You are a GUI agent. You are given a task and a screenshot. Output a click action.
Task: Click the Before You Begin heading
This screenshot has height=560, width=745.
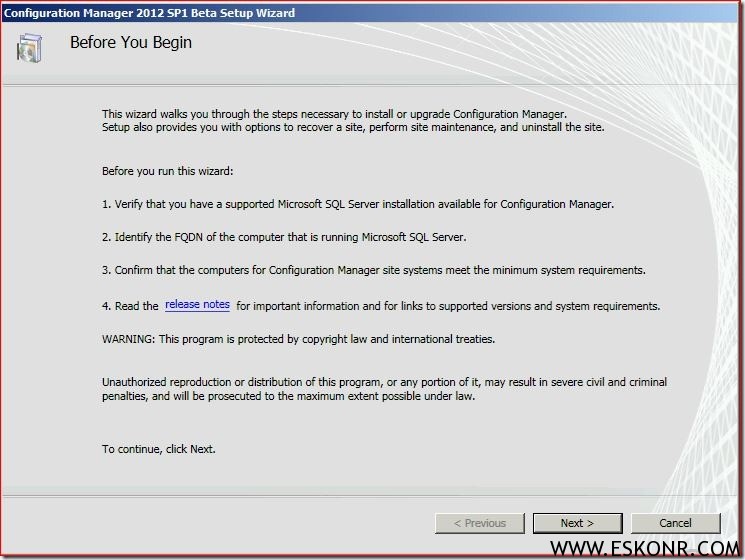click(131, 42)
